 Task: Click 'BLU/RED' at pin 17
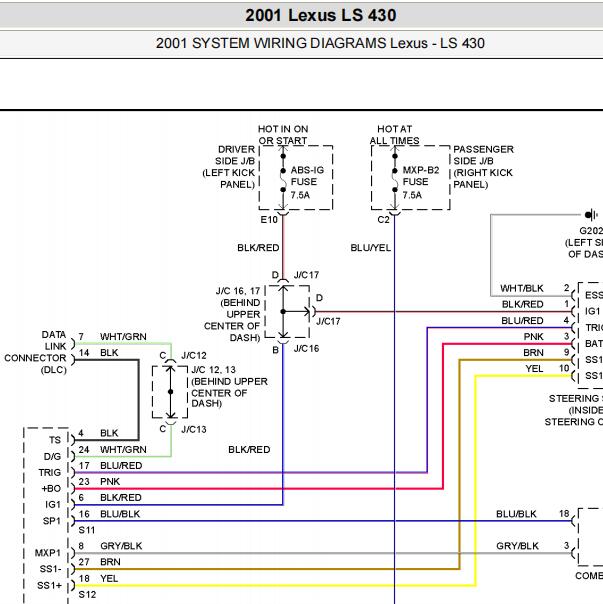tap(121, 466)
